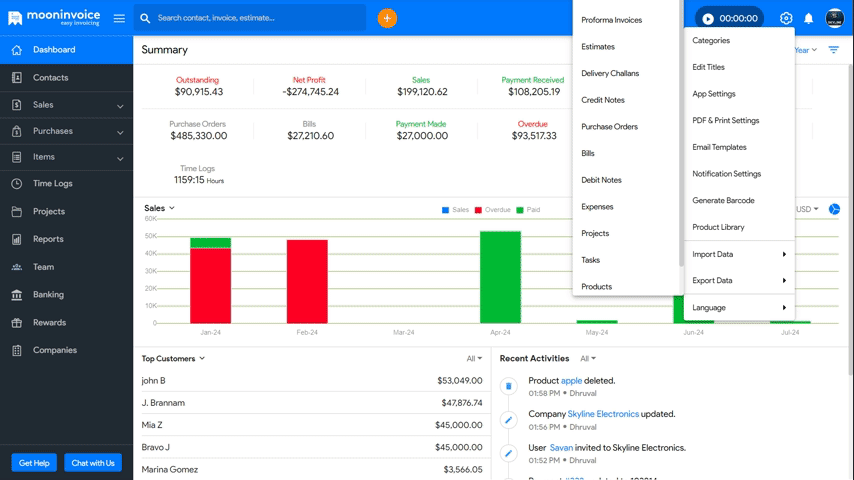This screenshot has height=480, width=854.
Task: Open the Recent Activities All filter
Action: pos(588,359)
